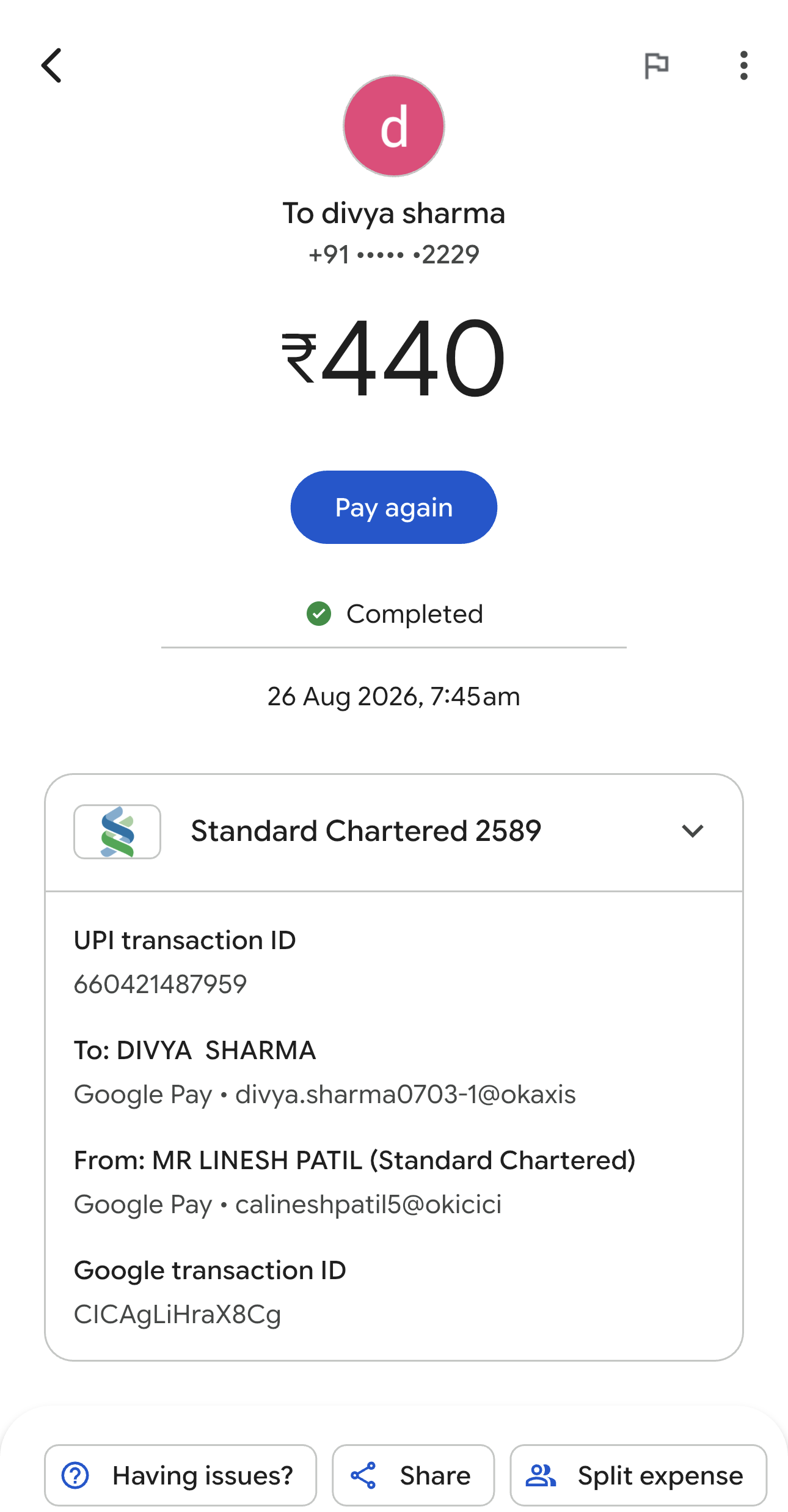788x1512 pixels.
Task: Click the Standard Chartered bank logo
Action: (x=117, y=832)
